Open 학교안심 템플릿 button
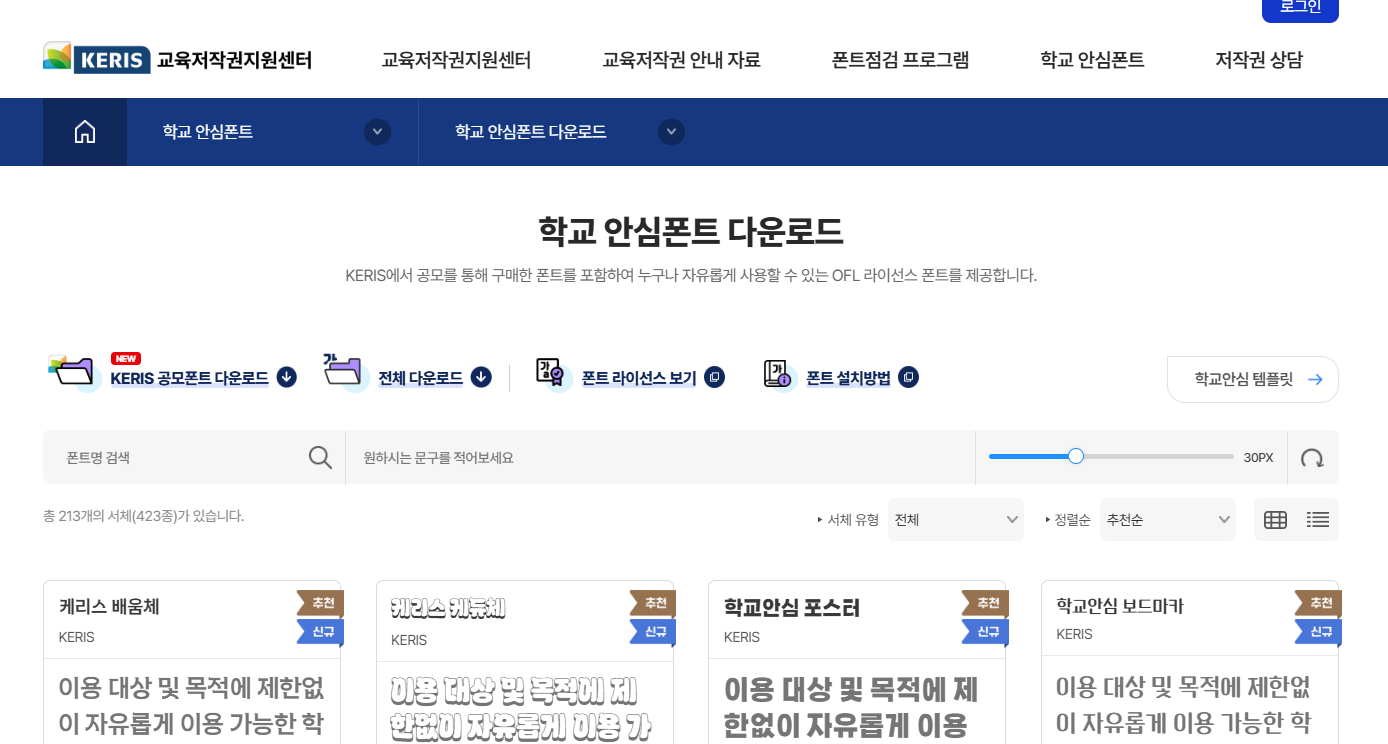The width and height of the screenshot is (1388, 744). tap(1253, 379)
